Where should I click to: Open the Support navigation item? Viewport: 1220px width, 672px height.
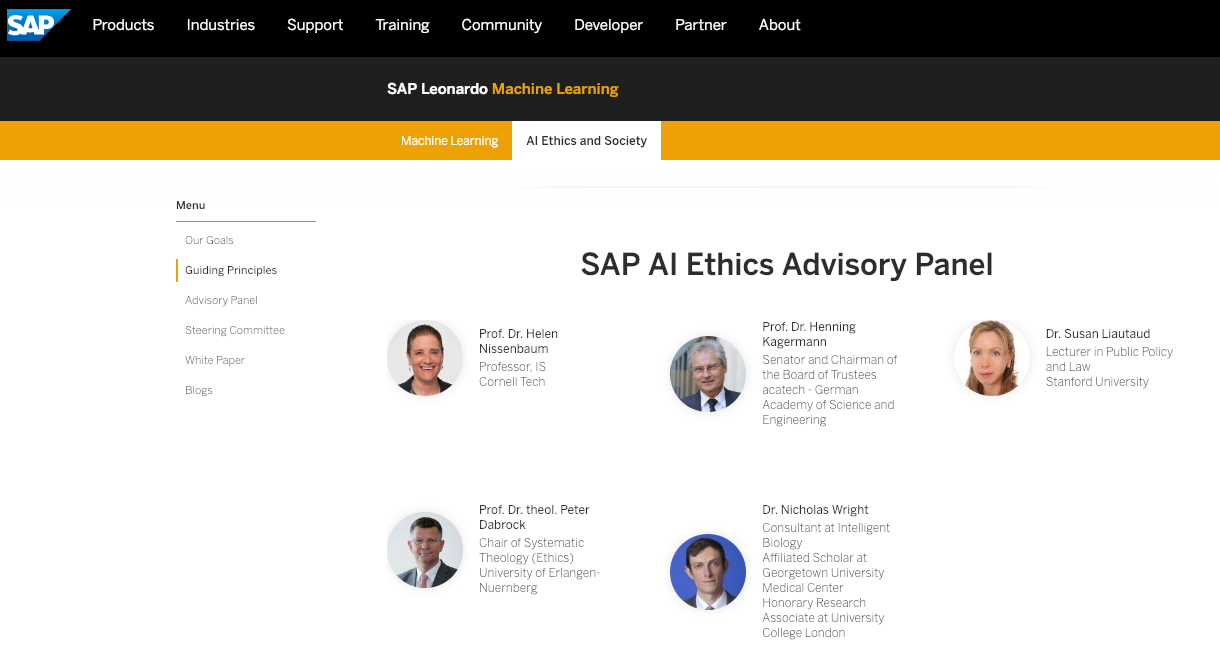pos(315,25)
